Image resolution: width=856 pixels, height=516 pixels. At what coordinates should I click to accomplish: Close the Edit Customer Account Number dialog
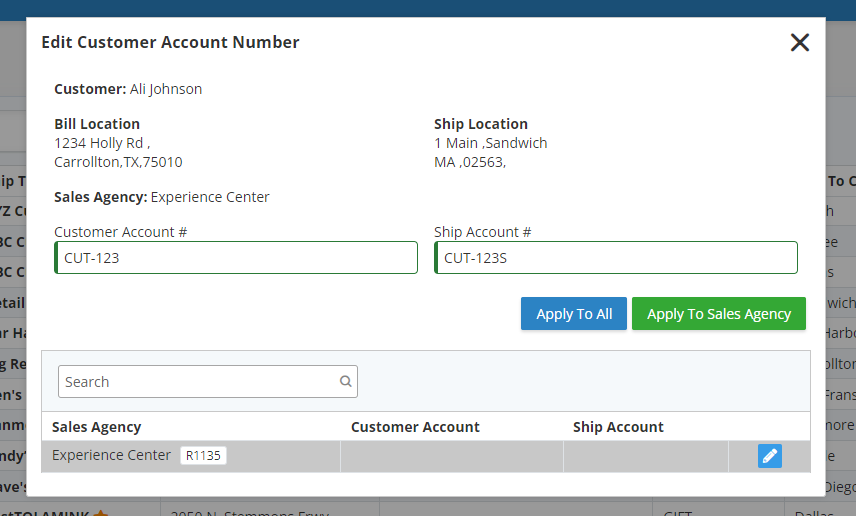point(799,42)
